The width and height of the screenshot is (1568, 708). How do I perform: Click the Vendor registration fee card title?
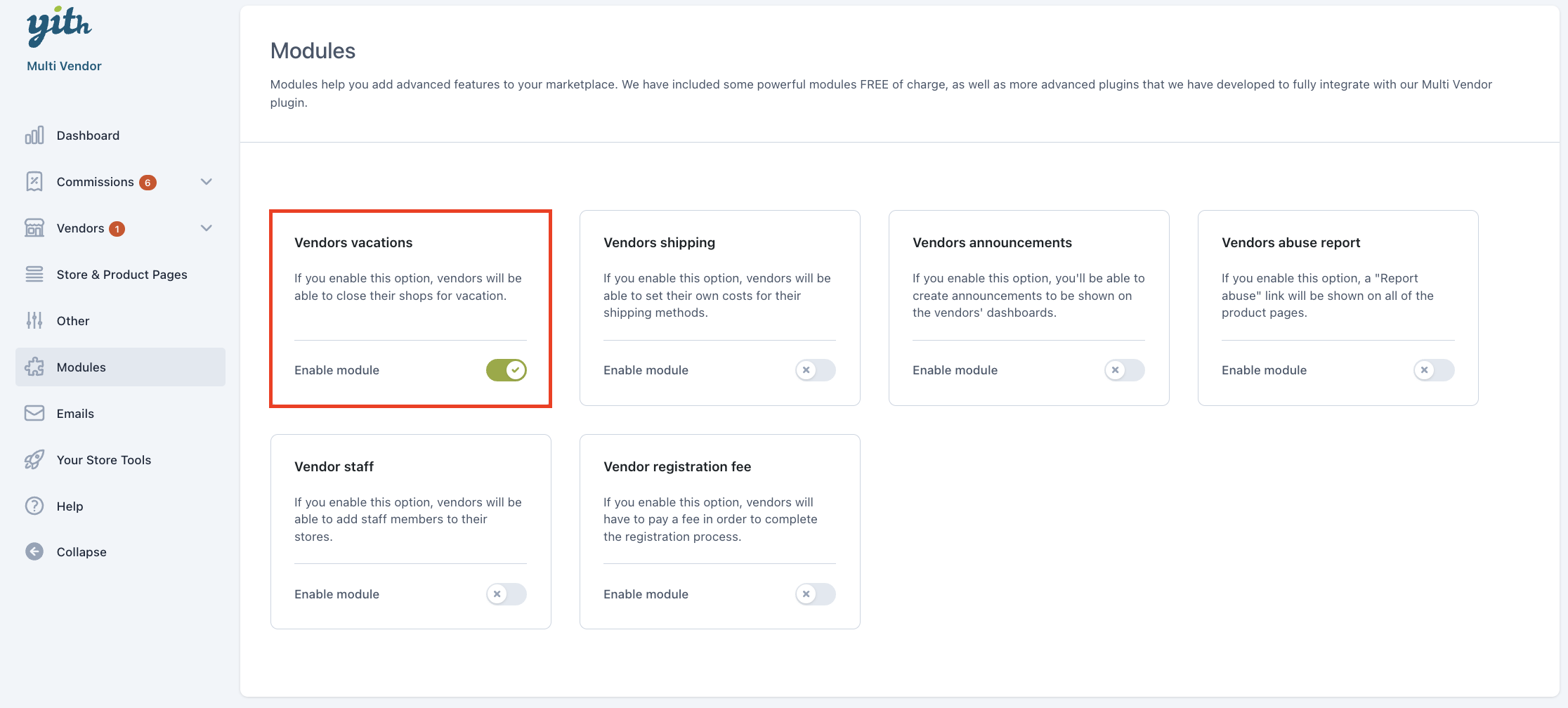[x=677, y=466]
